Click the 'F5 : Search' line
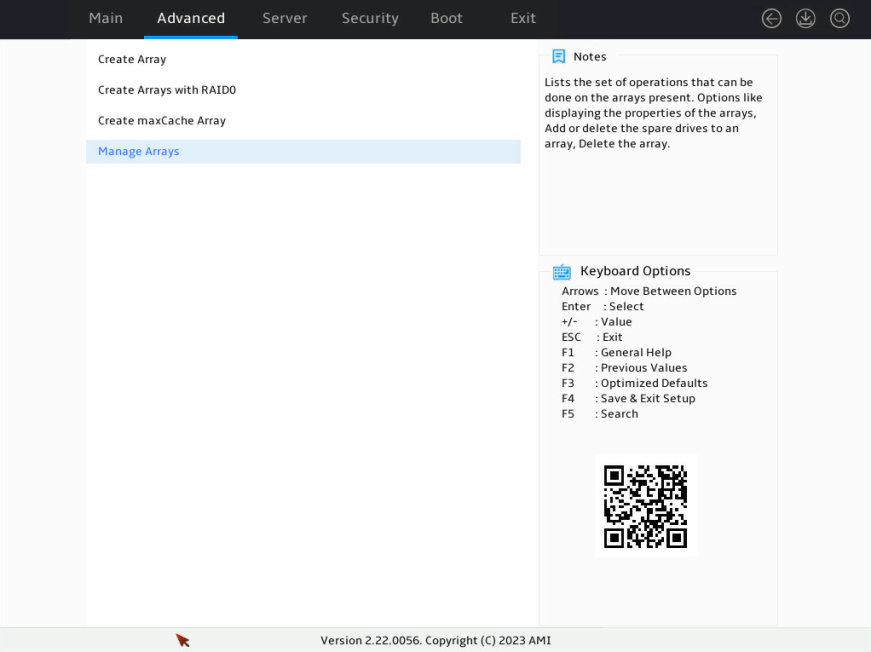Image resolution: width=871 pixels, height=652 pixels. (x=599, y=414)
